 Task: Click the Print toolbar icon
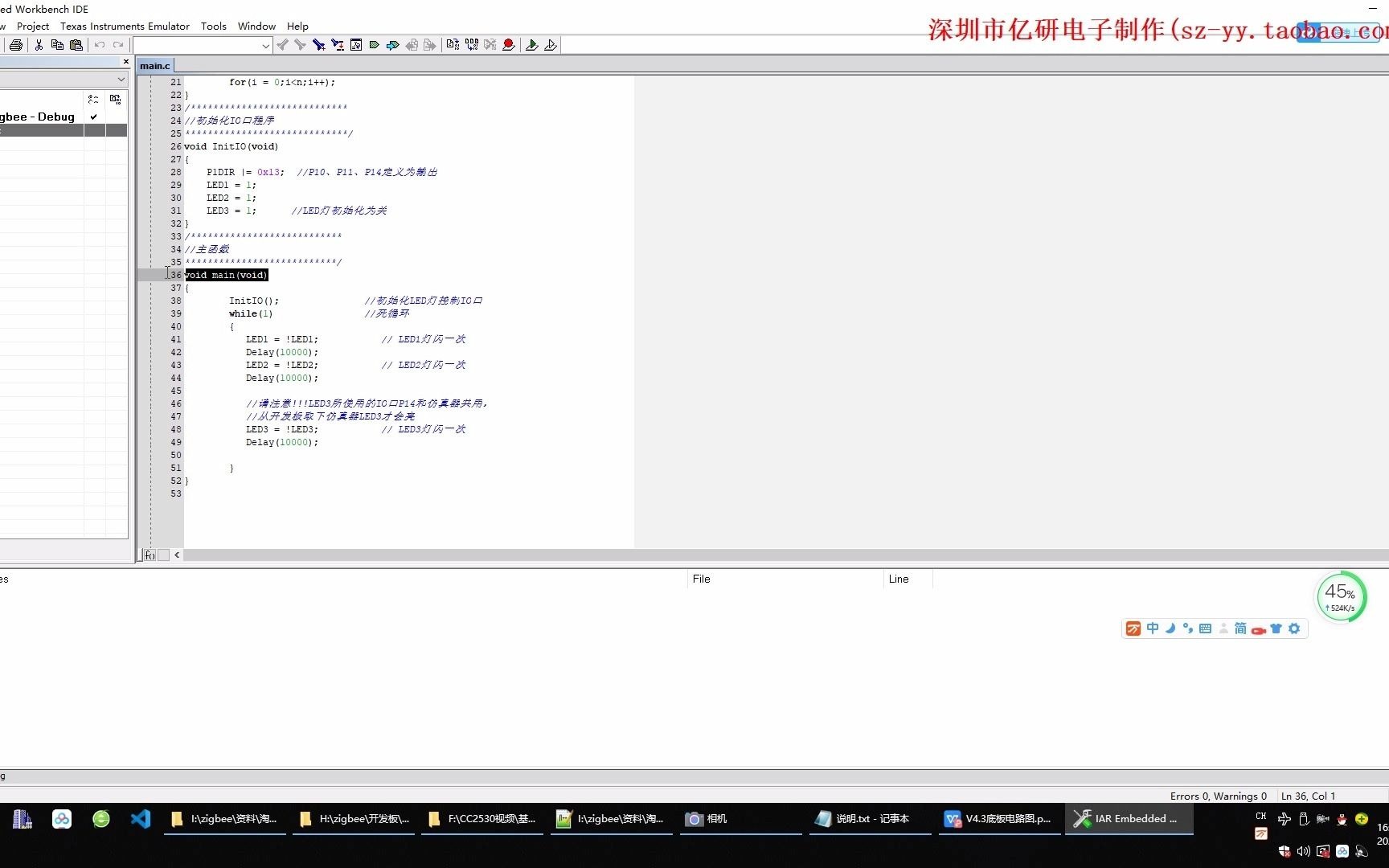[15, 45]
